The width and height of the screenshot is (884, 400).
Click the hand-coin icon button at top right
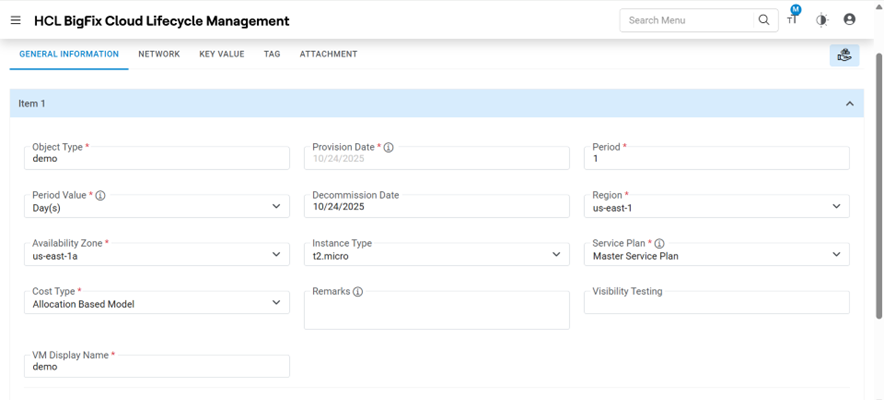tap(844, 55)
